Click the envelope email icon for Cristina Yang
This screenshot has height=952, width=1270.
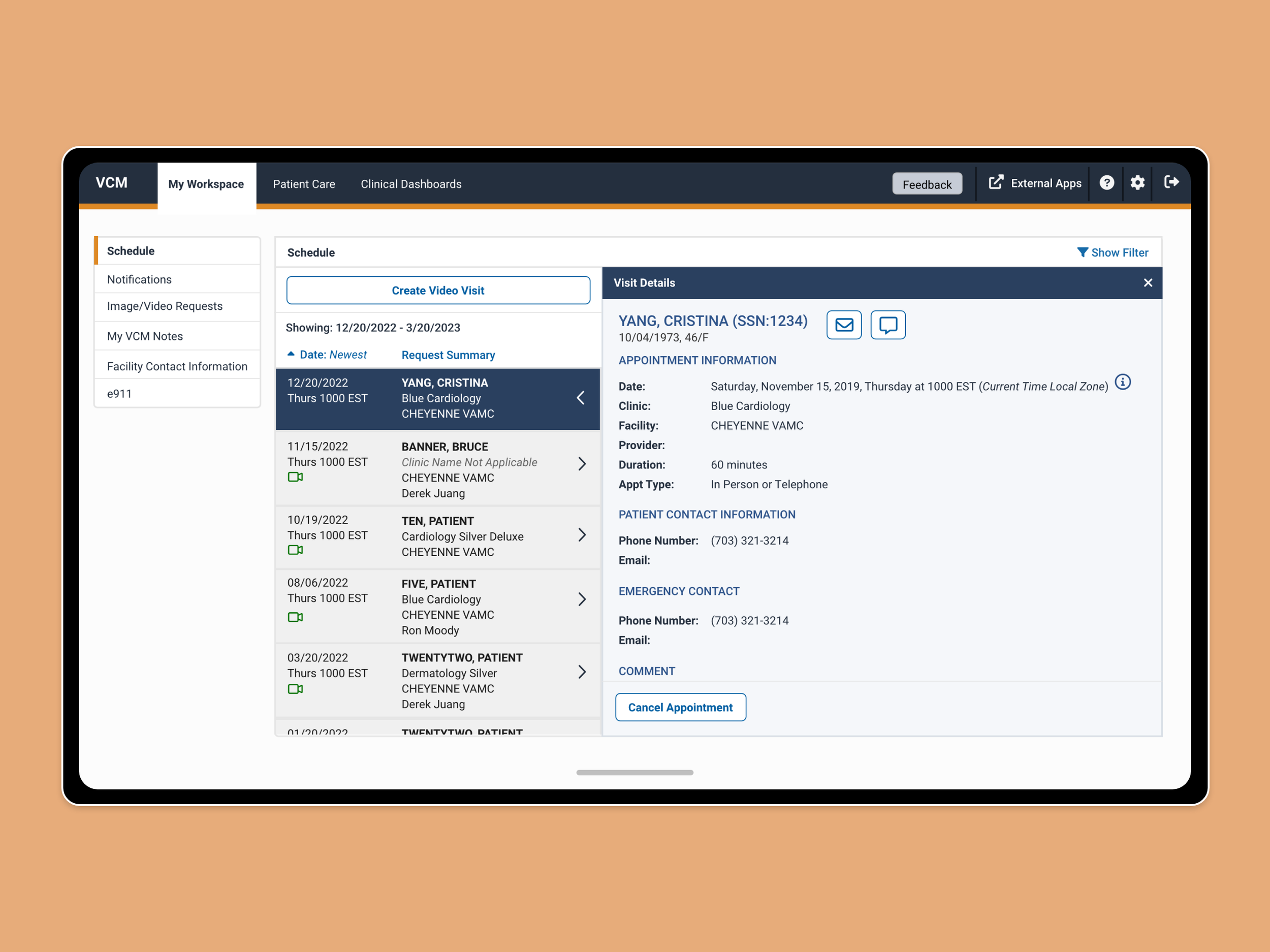click(843, 325)
